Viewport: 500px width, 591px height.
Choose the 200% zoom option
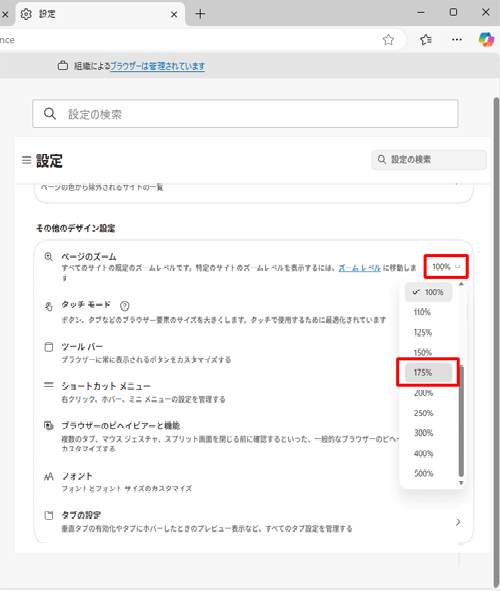click(x=428, y=393)
